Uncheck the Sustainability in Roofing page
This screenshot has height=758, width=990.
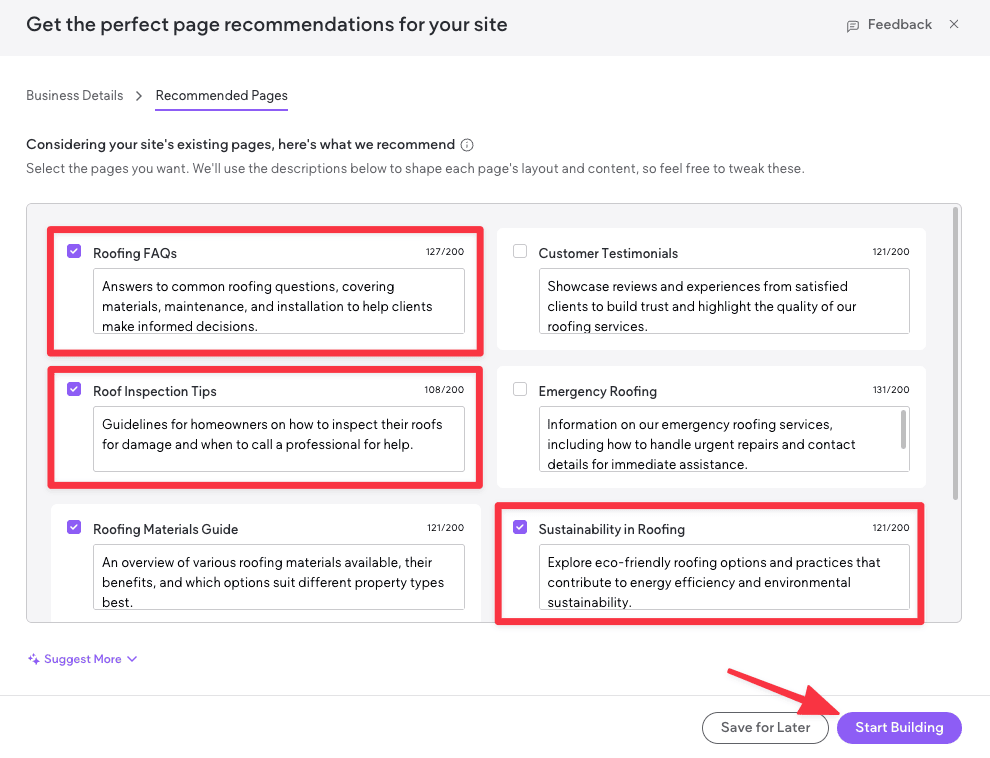point(520,527)
